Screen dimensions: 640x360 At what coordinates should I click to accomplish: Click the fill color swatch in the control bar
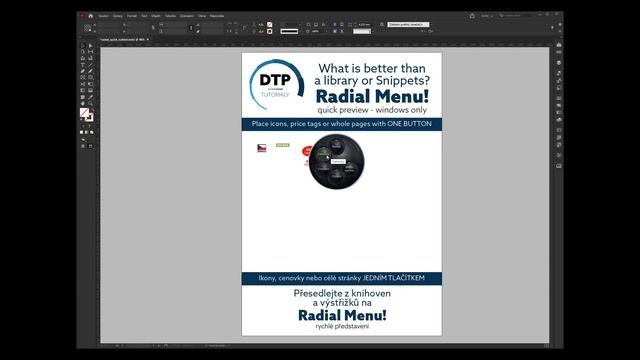(270, 24)
